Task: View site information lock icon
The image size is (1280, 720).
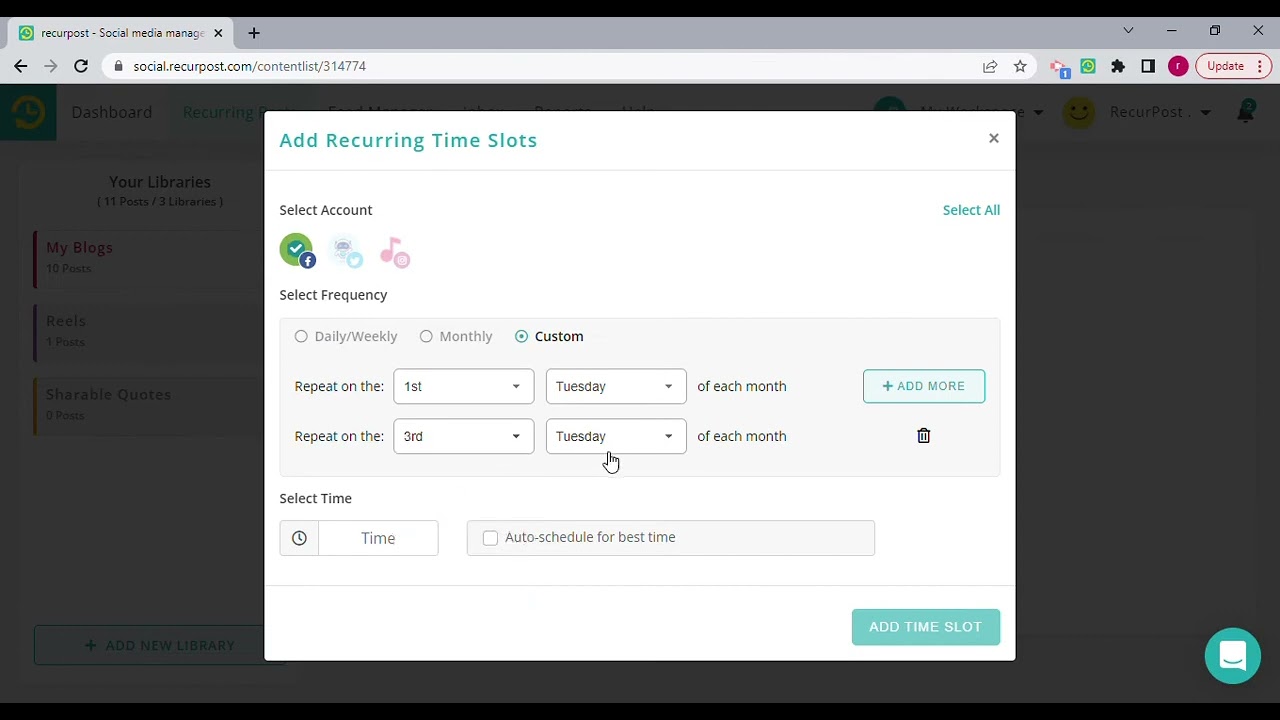Action: click(x=119, y=66)
